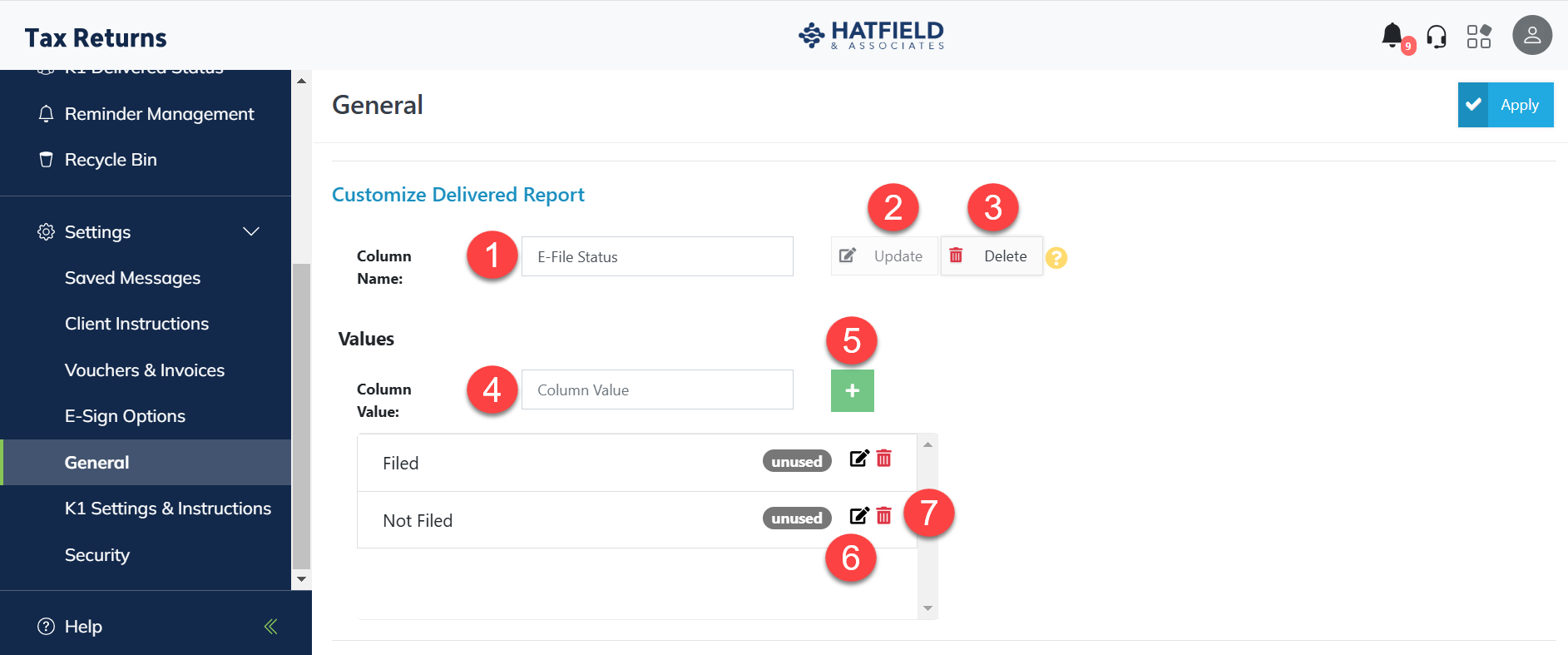
Task: Click the sidebar scrollbar down arrow
Action: click(x=301, y=579)
